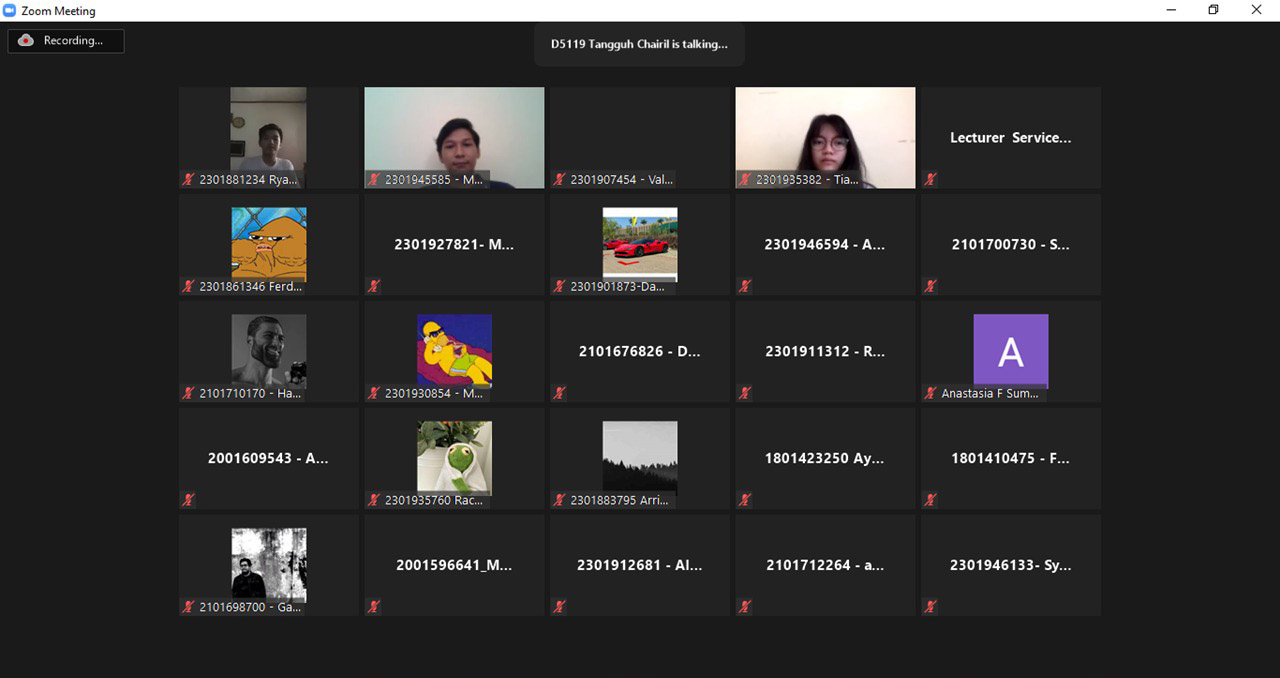
Task: Click muted mic icon on 2001609543 tile
Action: (188, 500)
